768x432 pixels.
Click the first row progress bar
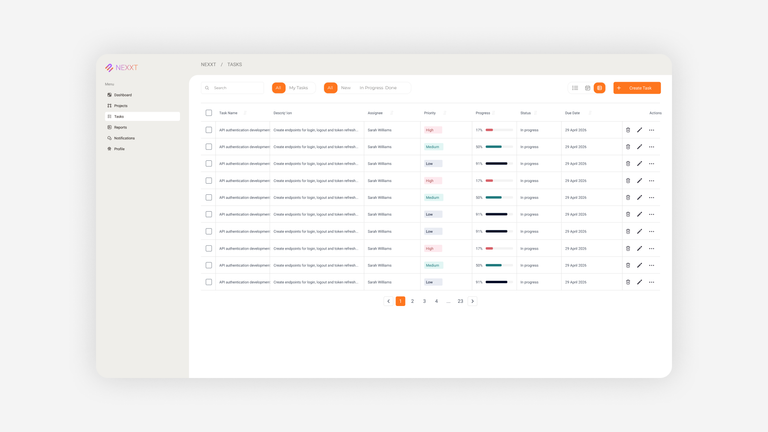[499, 130]
